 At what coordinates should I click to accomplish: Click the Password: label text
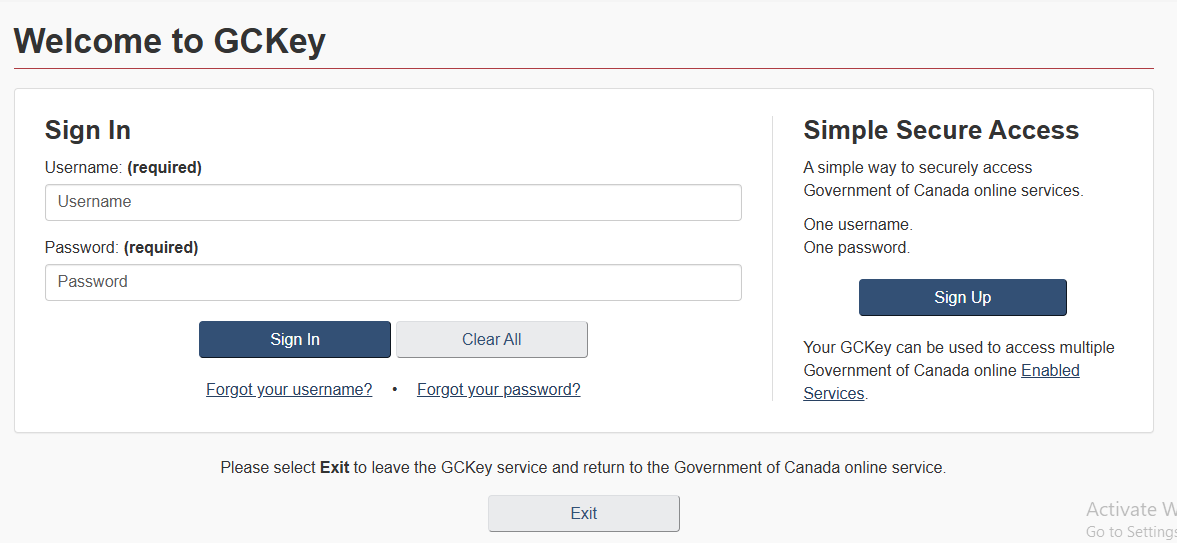[82, 248]
